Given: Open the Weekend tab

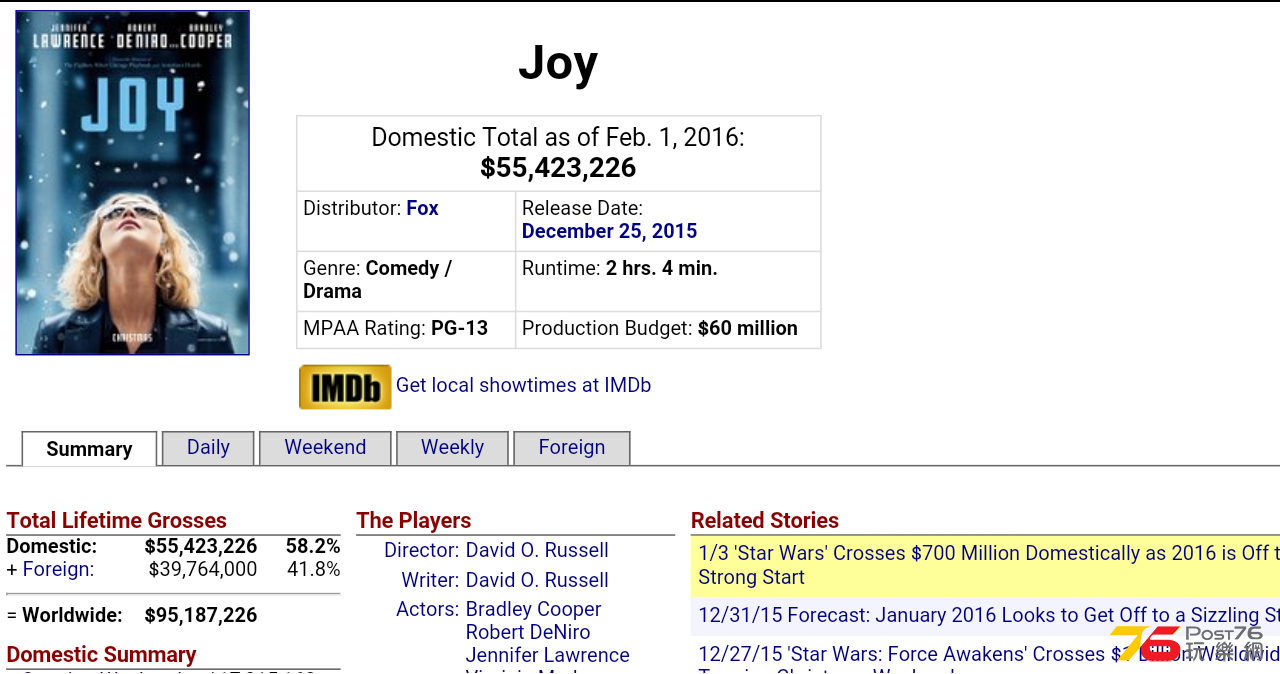Looking at the screenshot, I should point(325,447).
